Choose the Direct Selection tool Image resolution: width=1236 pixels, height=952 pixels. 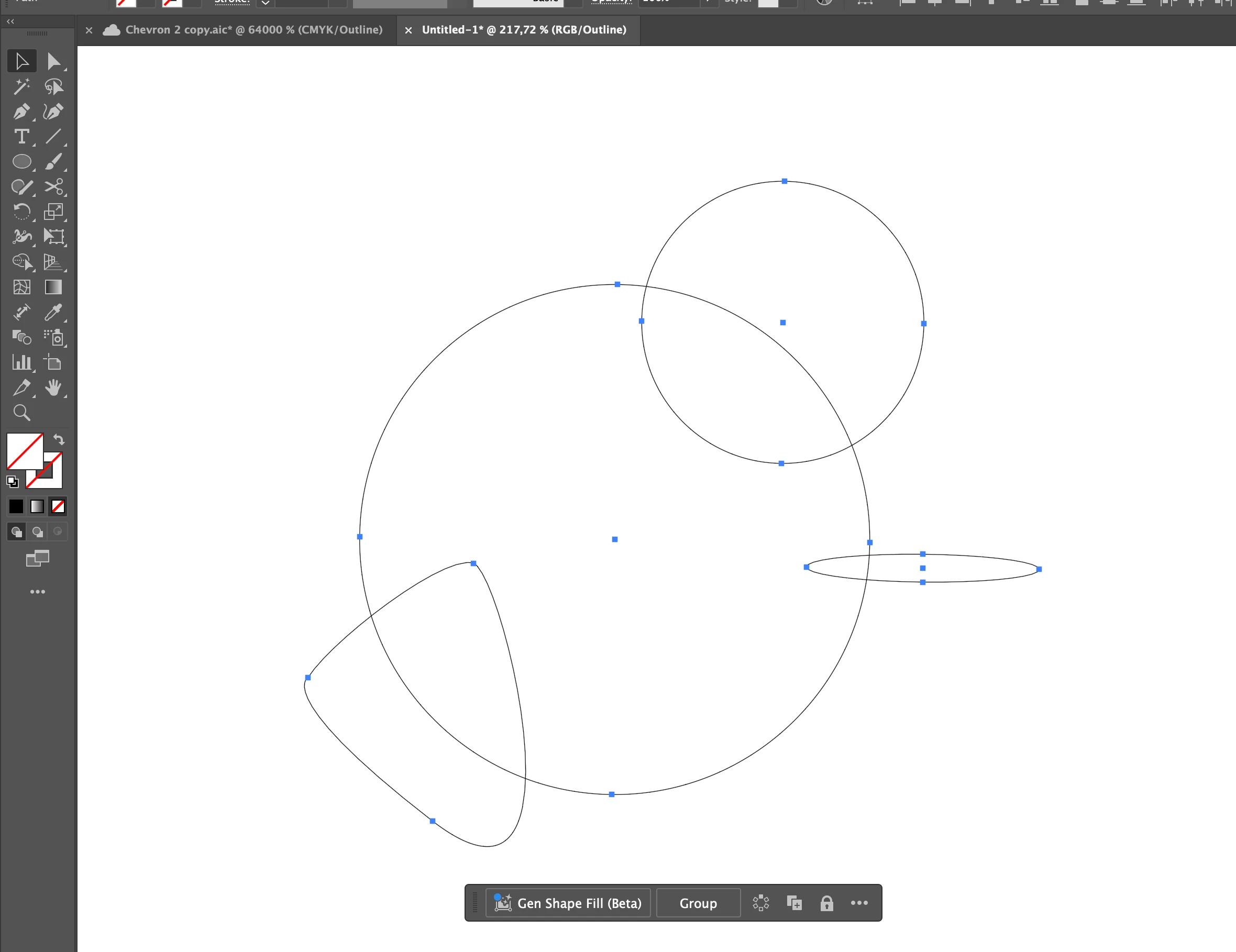(54, 61)
